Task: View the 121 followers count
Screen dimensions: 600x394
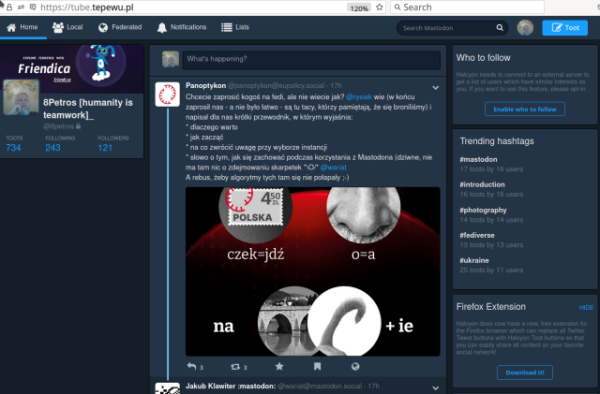Action: click(x=105, y=148)
